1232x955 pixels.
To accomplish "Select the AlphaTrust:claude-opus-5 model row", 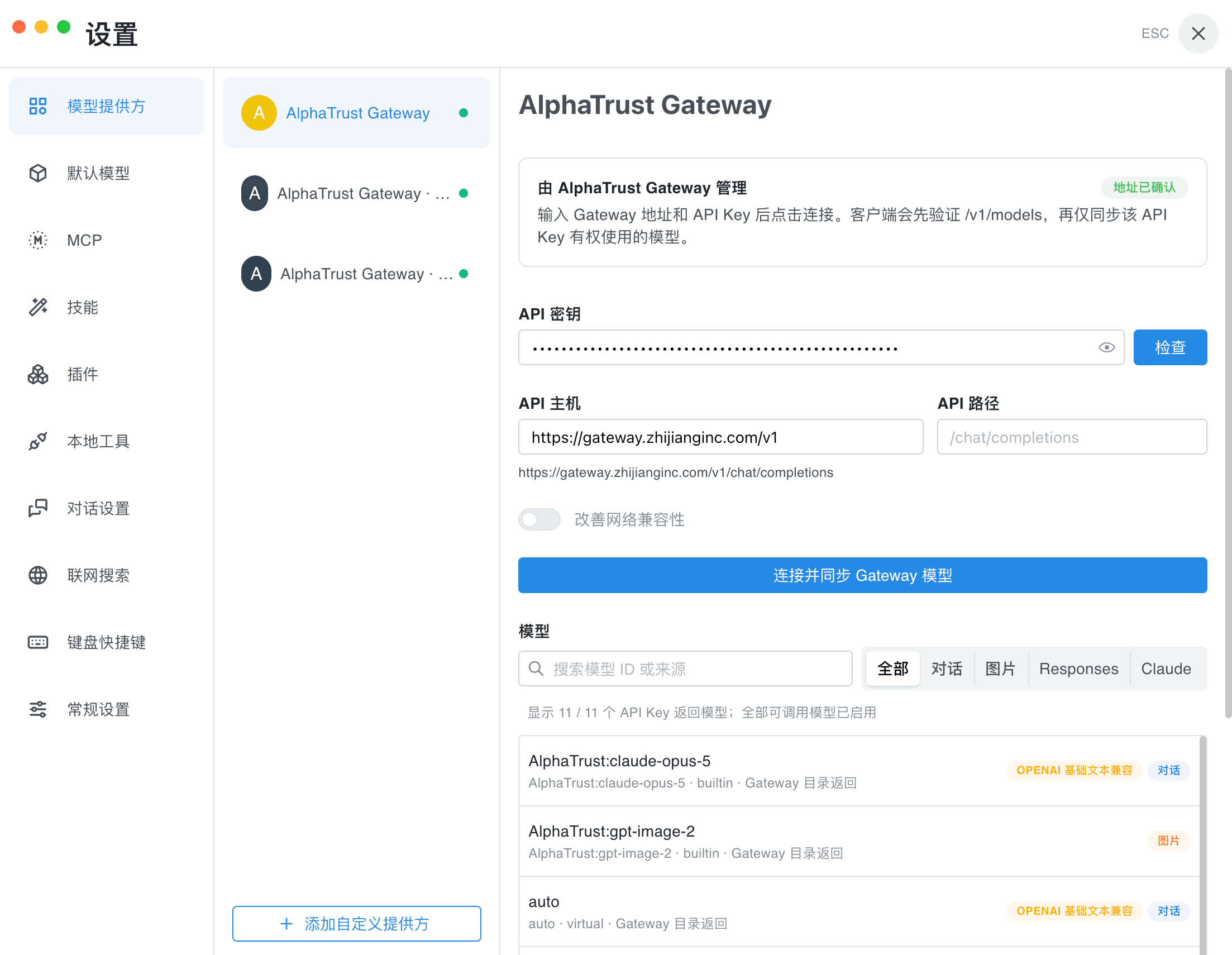I will pos(859,771).
